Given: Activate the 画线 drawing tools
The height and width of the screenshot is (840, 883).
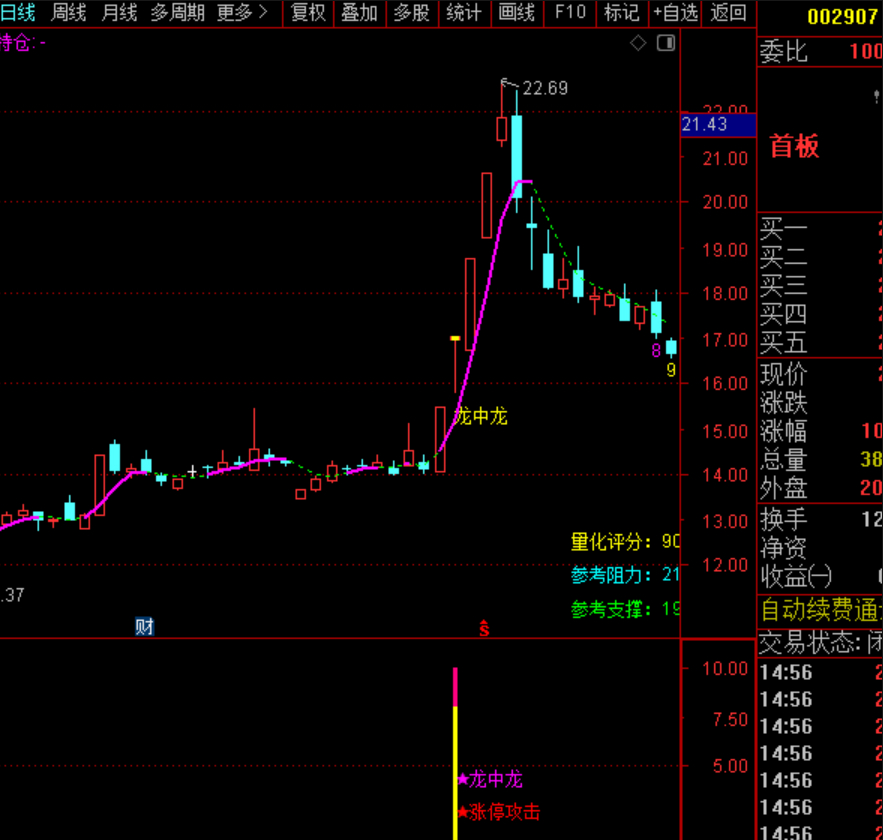Looking at the screenshot, I should point(517,13).
